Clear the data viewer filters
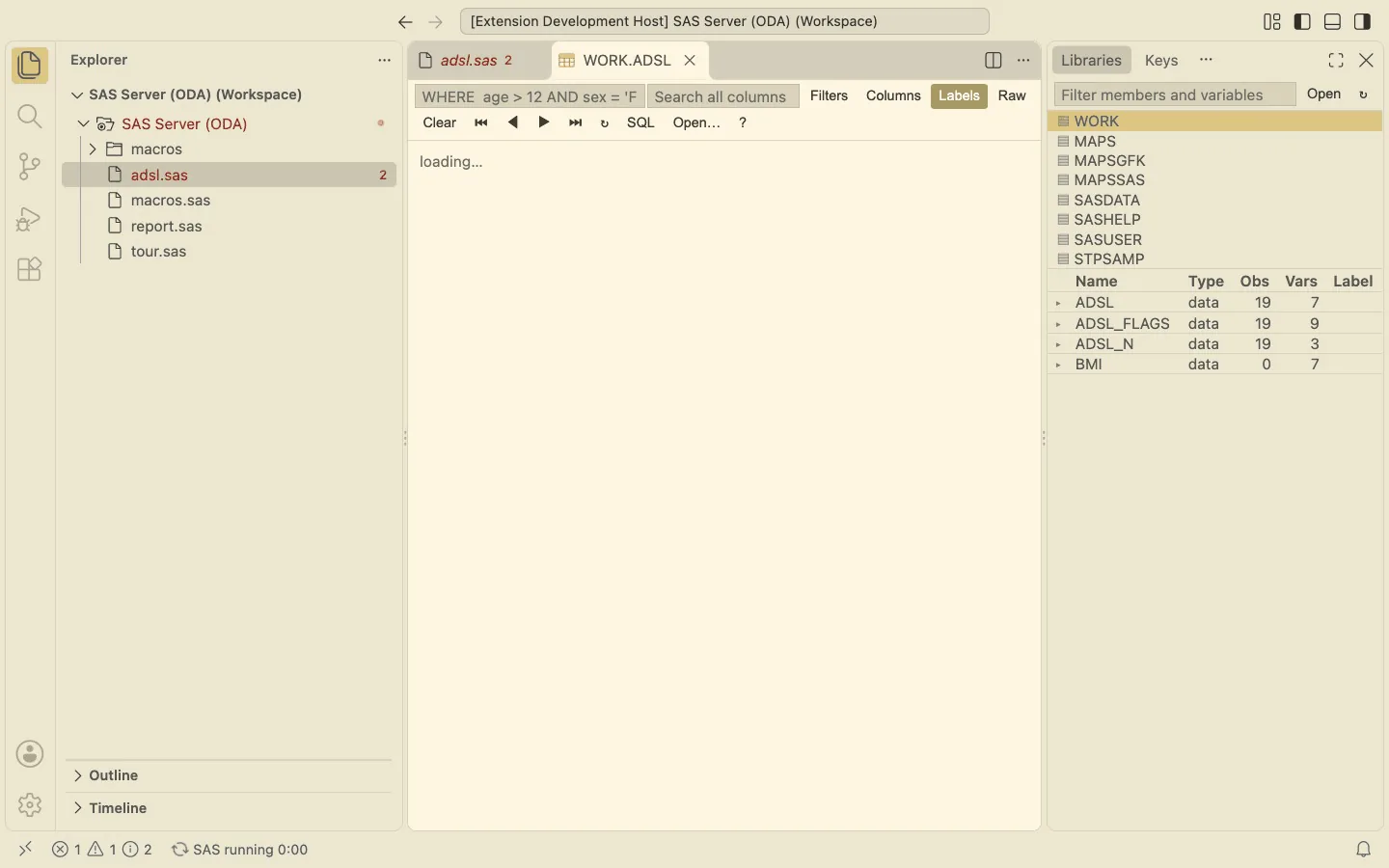This screenshot has height=868, width=1389. (x=440, y=122)
